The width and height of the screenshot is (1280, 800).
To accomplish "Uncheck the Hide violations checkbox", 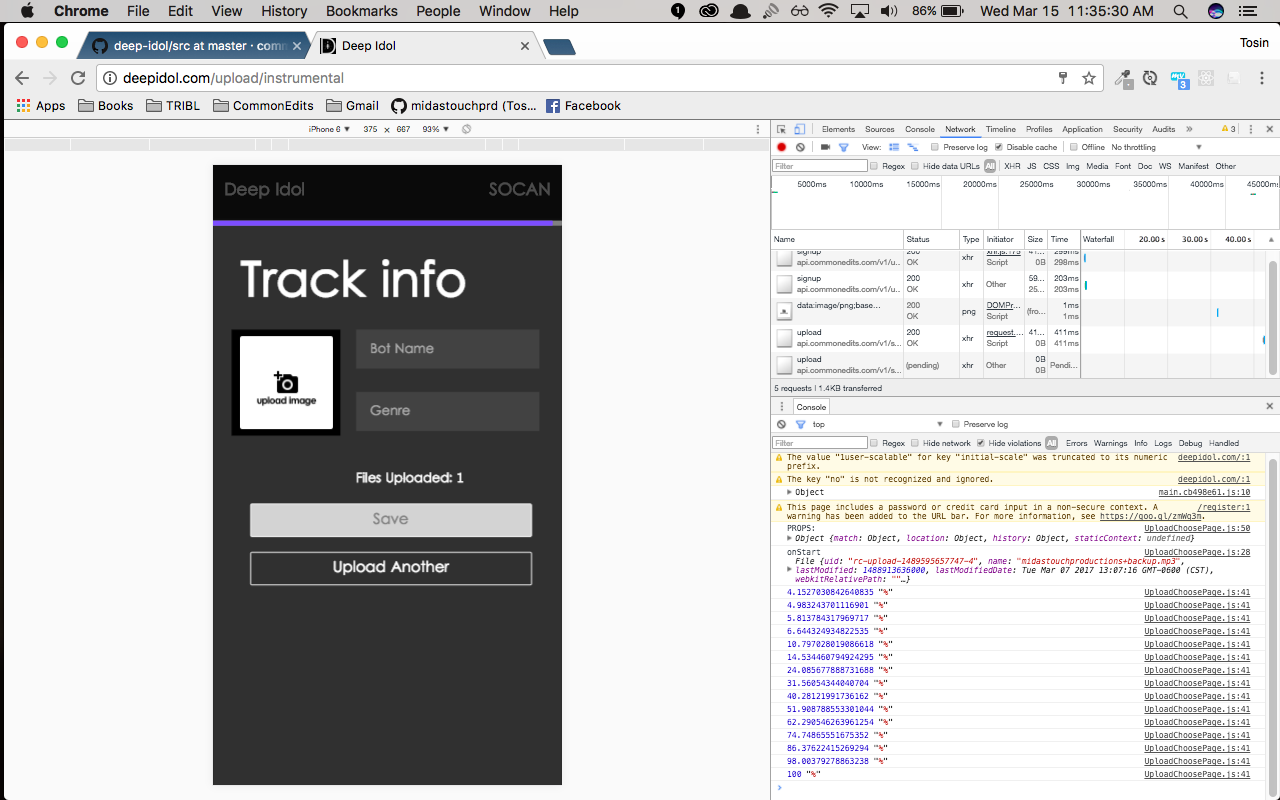I will pos(981,443).
